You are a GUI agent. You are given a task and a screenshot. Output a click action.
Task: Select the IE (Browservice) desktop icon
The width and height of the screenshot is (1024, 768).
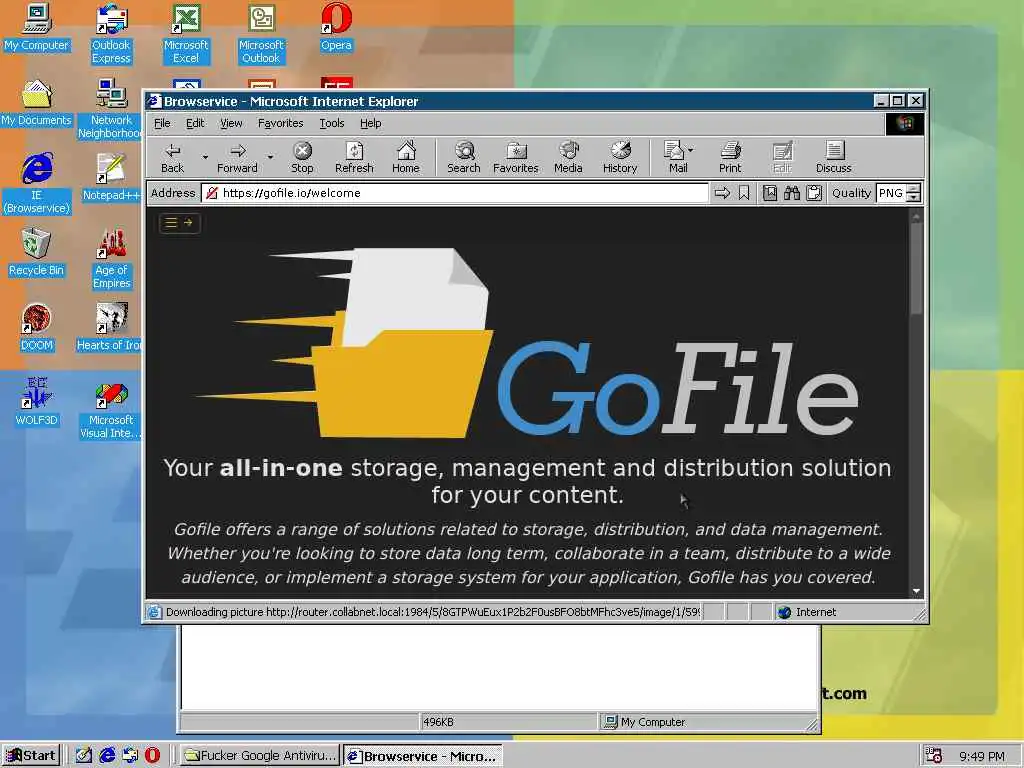point(37,184)
